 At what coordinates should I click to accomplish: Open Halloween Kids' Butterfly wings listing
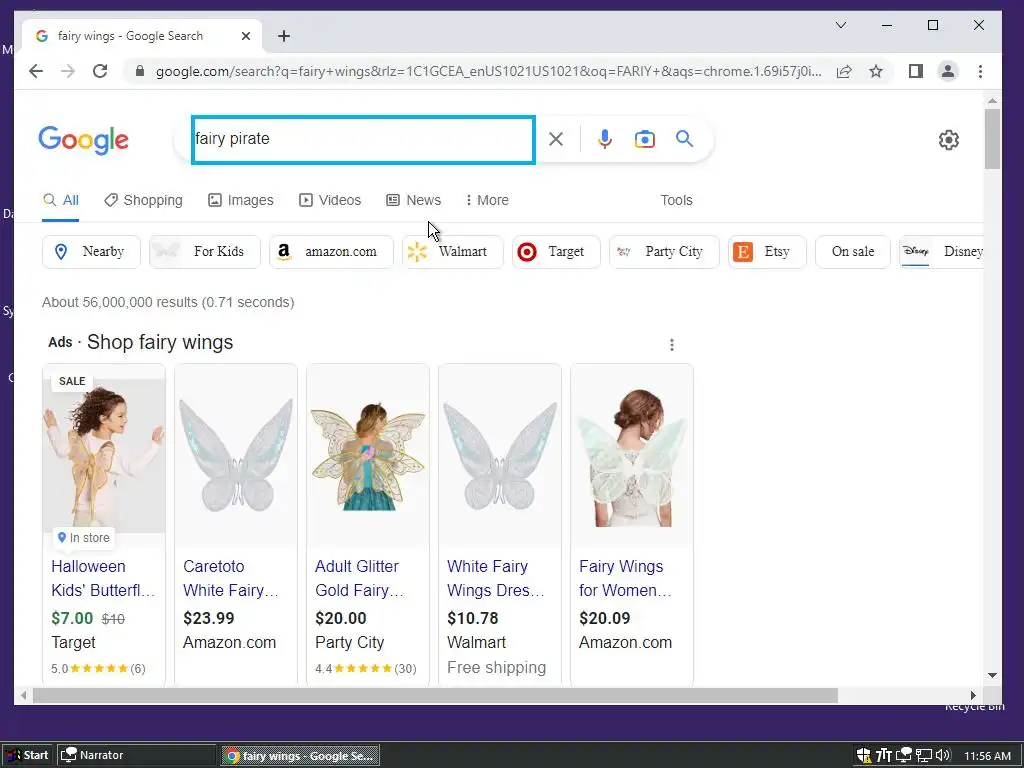coord(103,579)
